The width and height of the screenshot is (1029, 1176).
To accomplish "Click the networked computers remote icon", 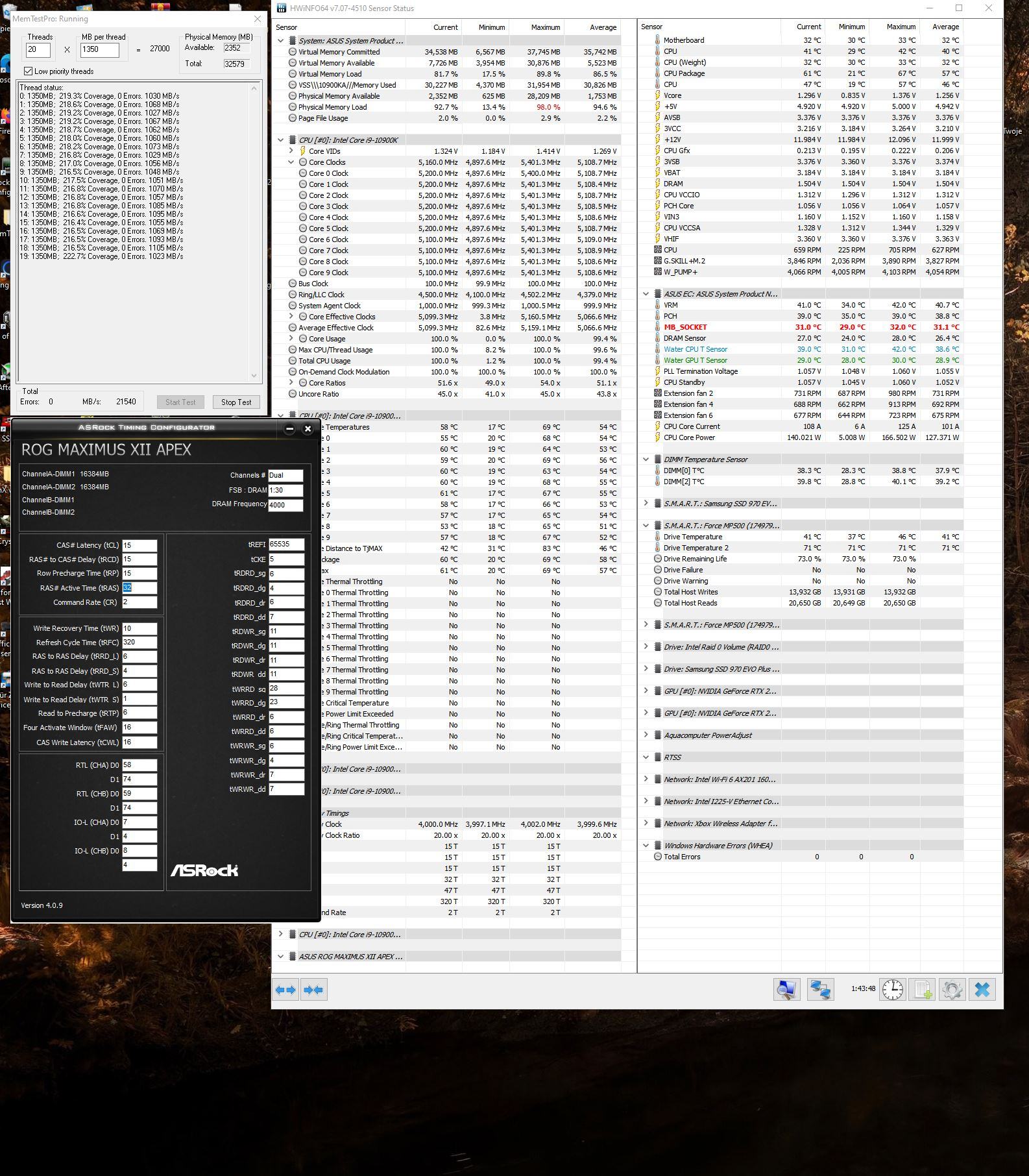I will coord(820,990).
